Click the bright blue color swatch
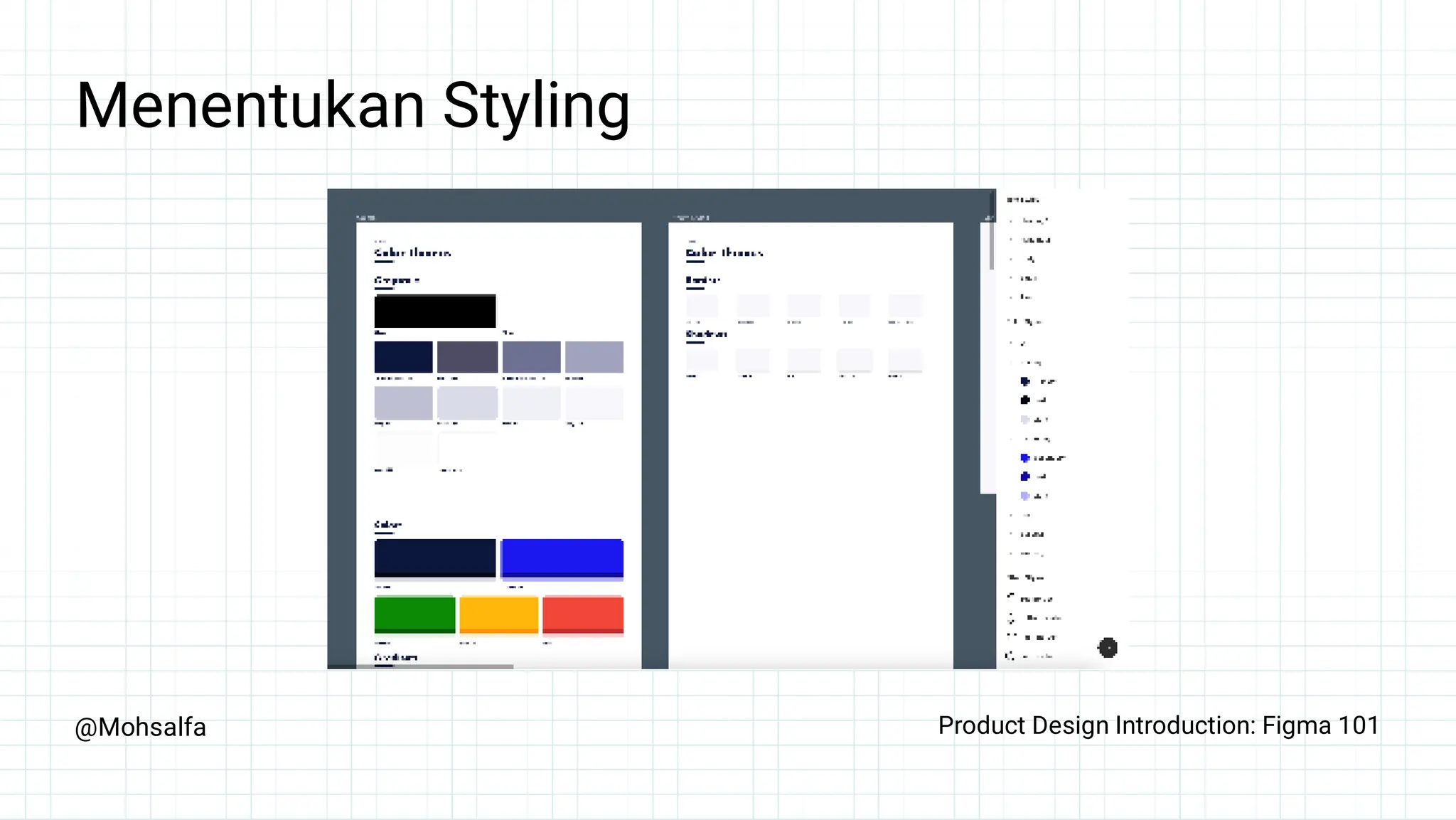1456x820 pixels. click(x=562, y=558)
